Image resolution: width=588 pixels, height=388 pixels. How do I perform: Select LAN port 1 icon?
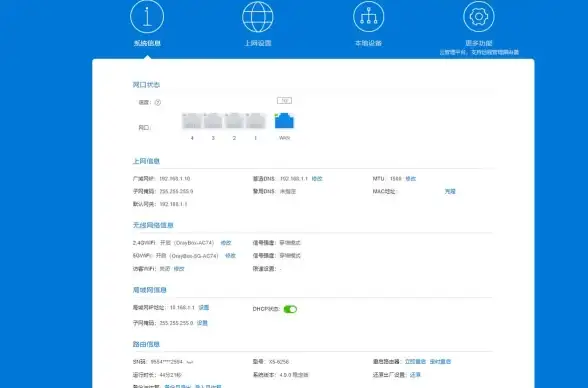click(x=256, y=121)
